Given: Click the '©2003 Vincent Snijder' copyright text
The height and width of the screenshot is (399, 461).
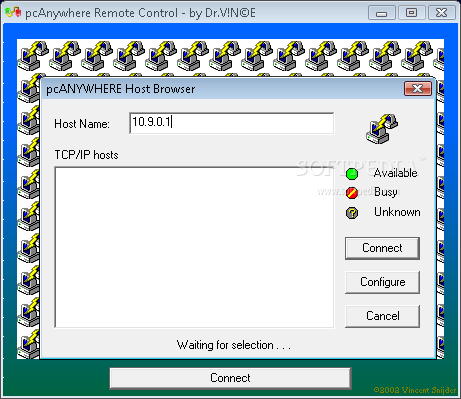Looking at the screenshot, I should (x=415, y=390).
